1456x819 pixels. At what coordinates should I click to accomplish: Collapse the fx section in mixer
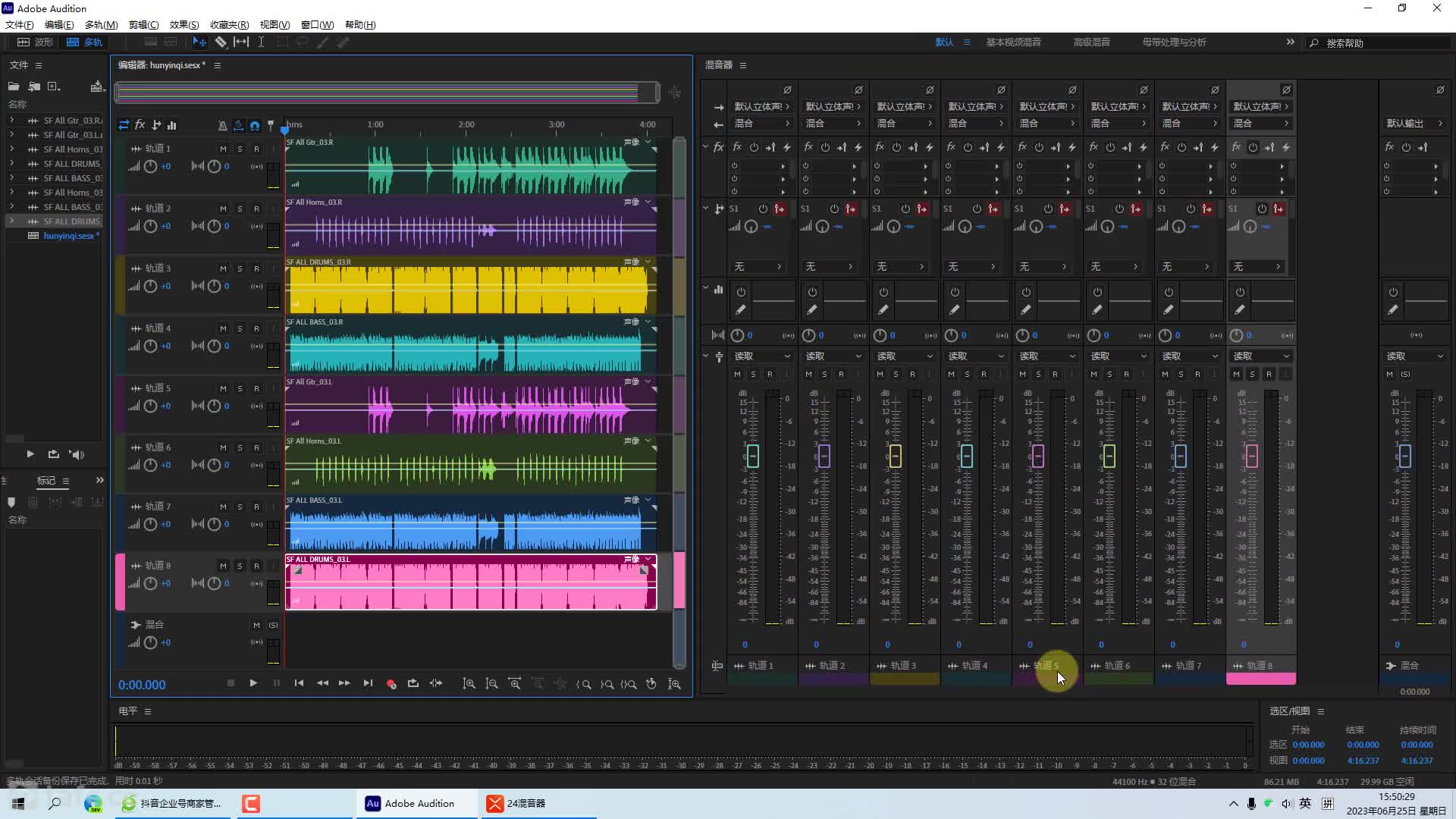tap(706, 146)
